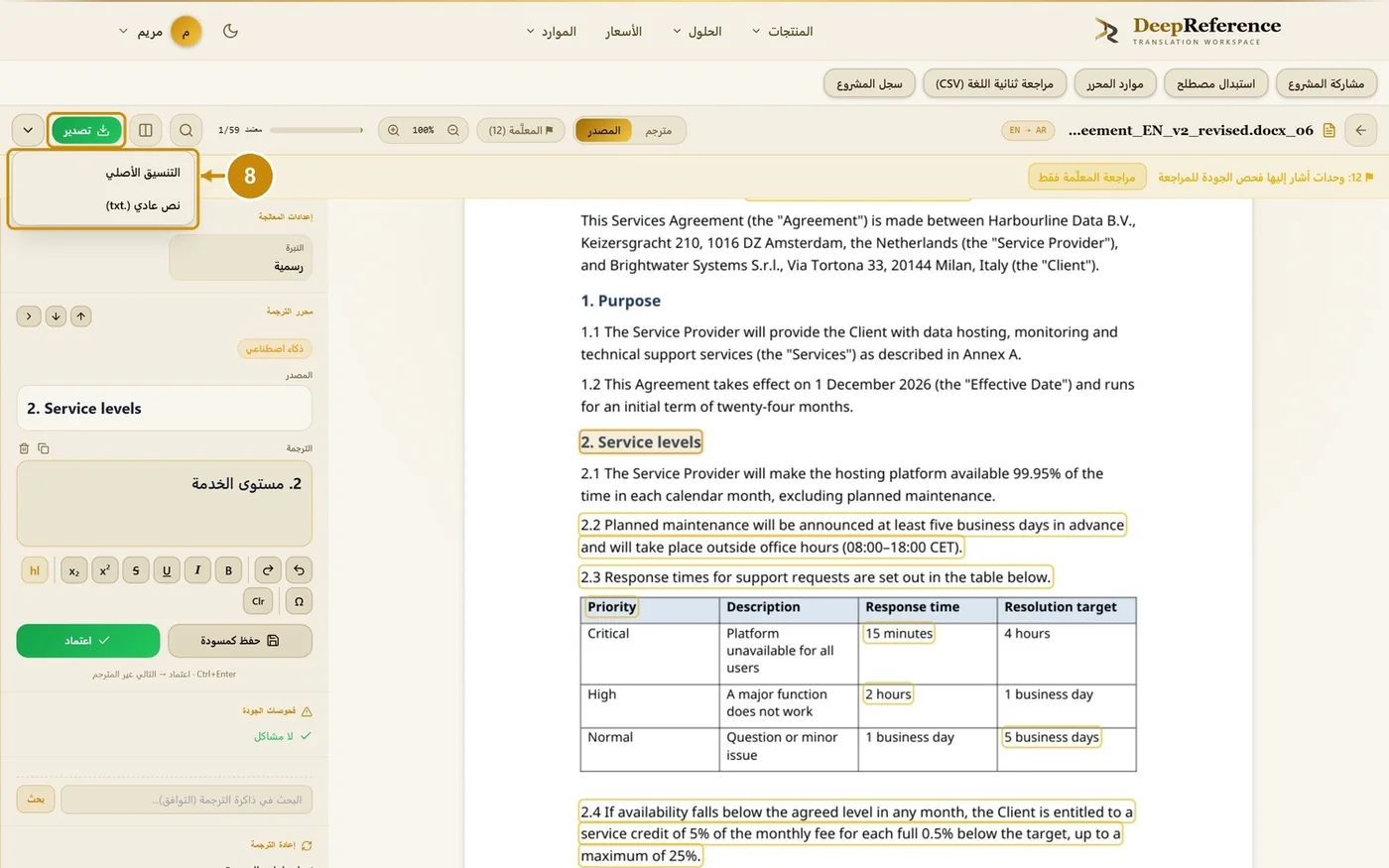Click the translation memory search field

pyautogui.click(x=187, y=800)
